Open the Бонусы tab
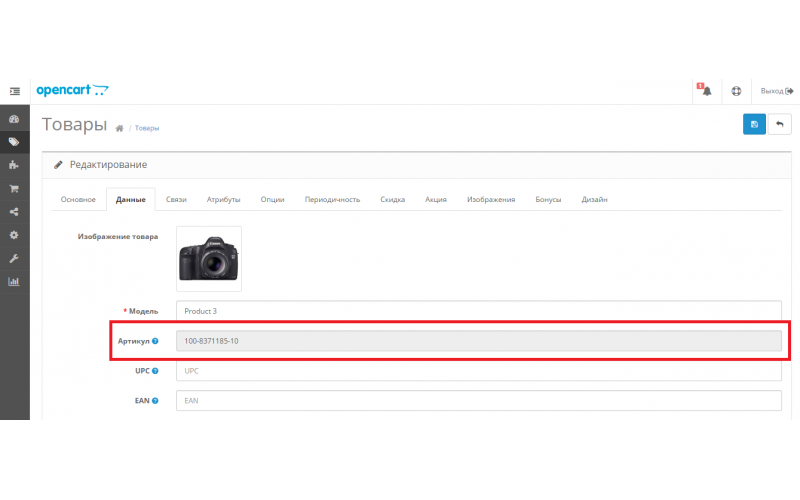 coord(548,199)
